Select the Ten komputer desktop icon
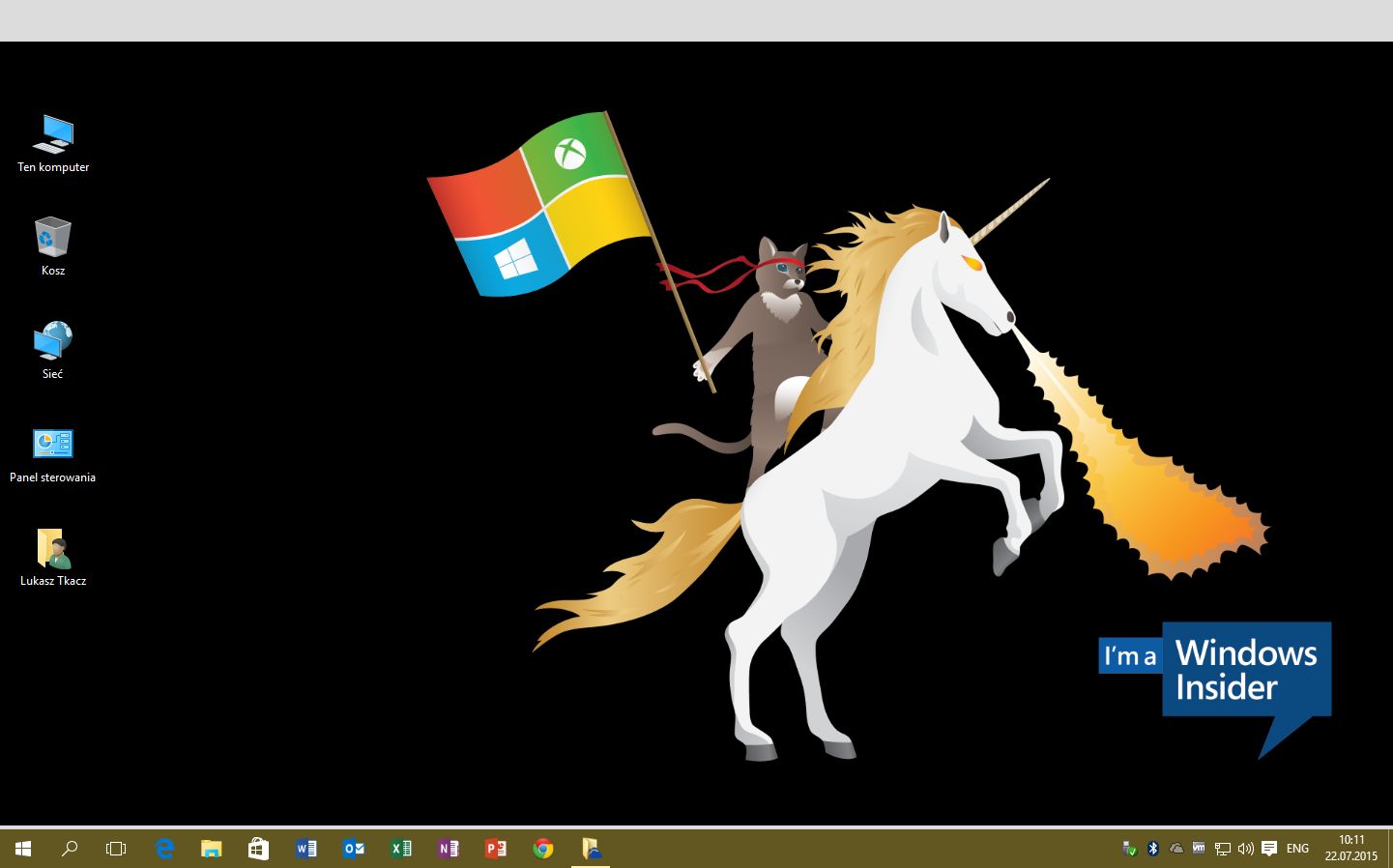1393x868 pixels. tap(53, 144)
